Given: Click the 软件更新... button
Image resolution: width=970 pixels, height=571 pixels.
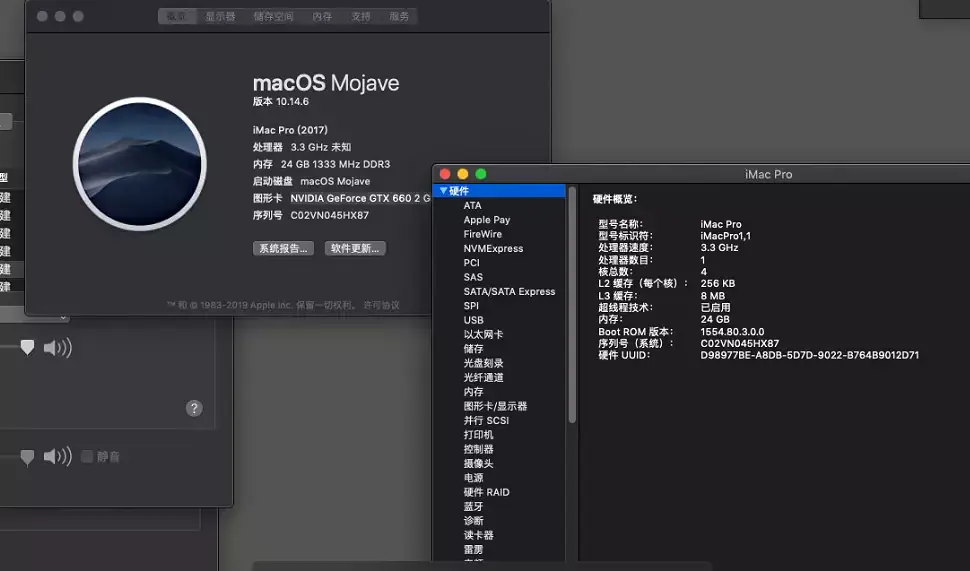Looking at the screenshot, I should tap(355, 248).
